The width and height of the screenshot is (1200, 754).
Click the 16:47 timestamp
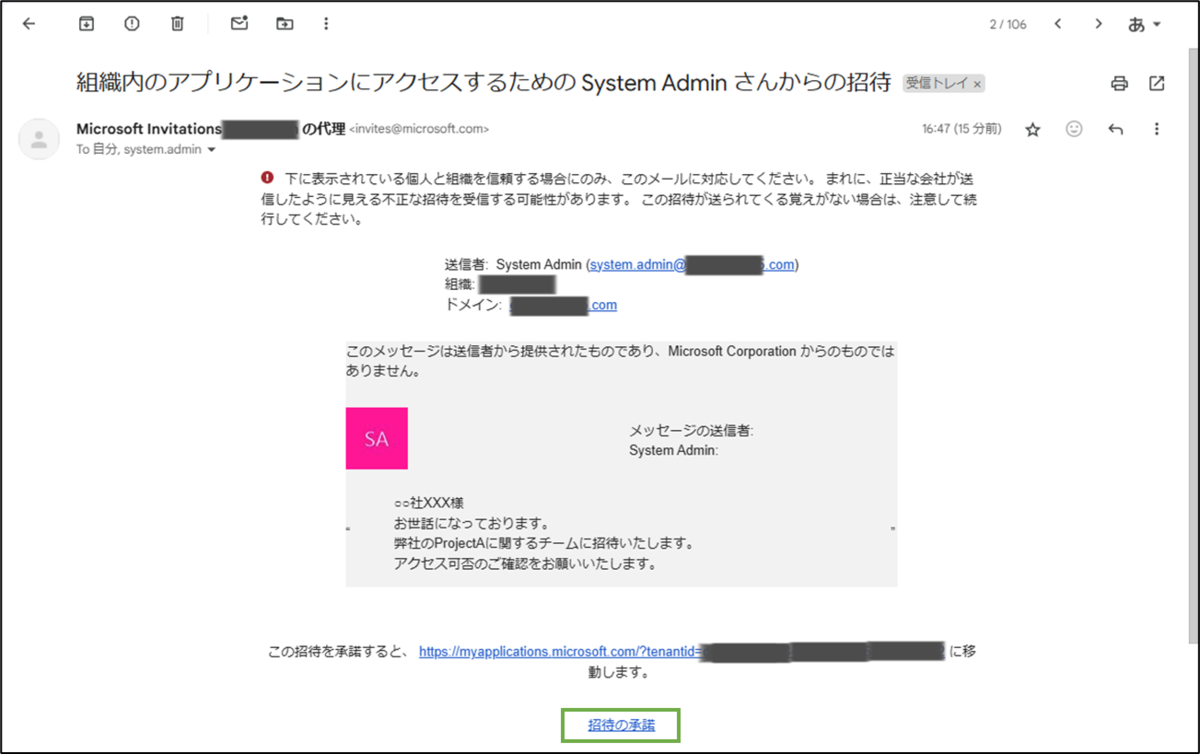pyautogui.click(x=961, y=129)
